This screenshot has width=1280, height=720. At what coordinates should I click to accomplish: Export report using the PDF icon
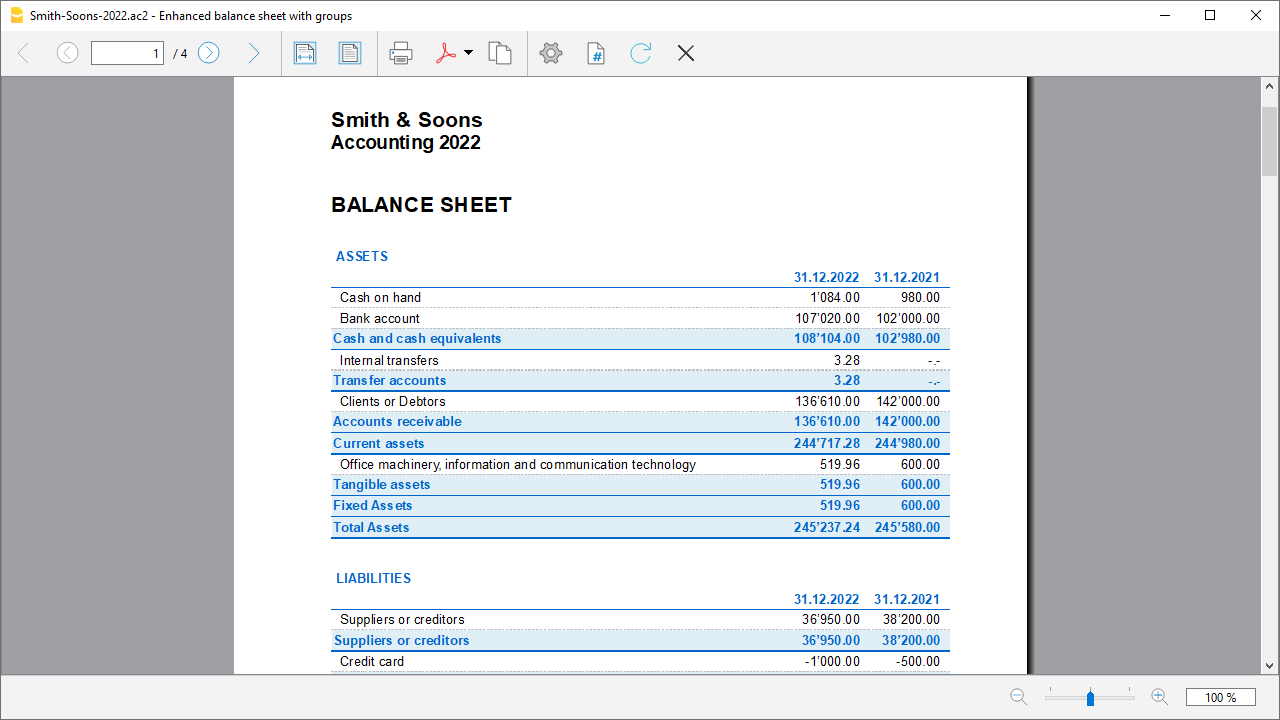pos(445,53)
